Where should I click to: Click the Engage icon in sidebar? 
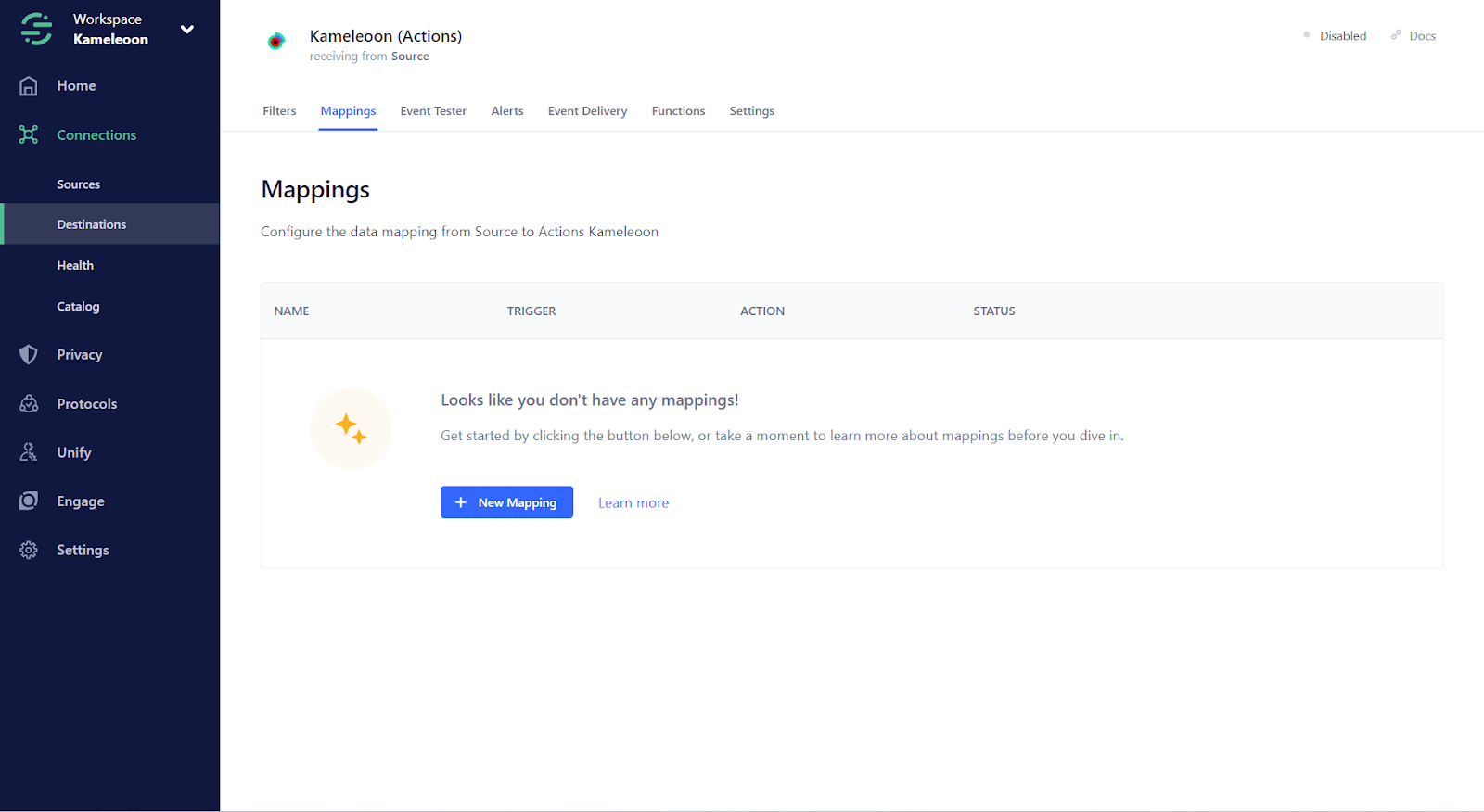pos(29,501)
